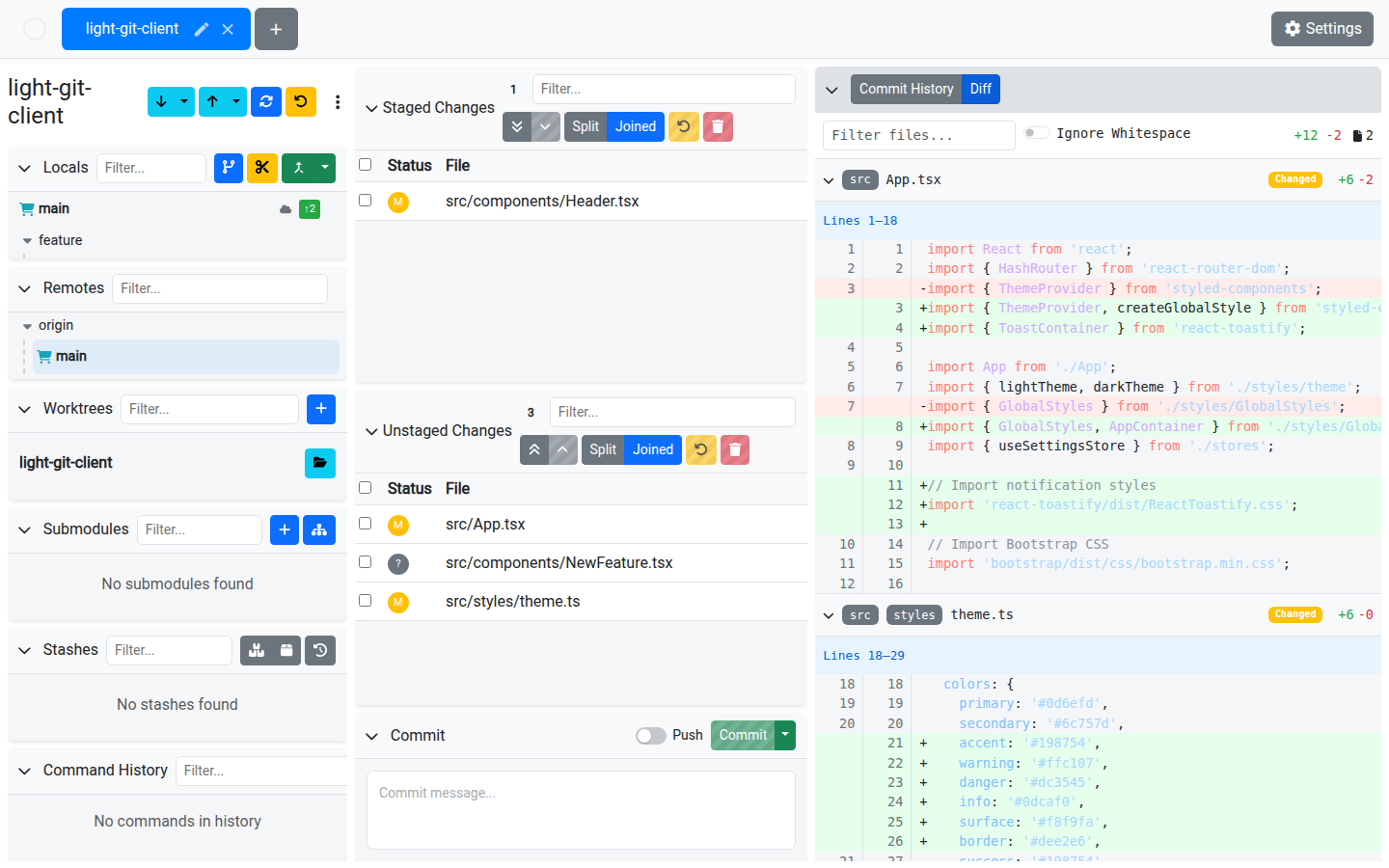Open the green Commit button dropdown arrow
Image resolution: width=1389 pixels, height=868 pixels.
[x=786, y=735]
